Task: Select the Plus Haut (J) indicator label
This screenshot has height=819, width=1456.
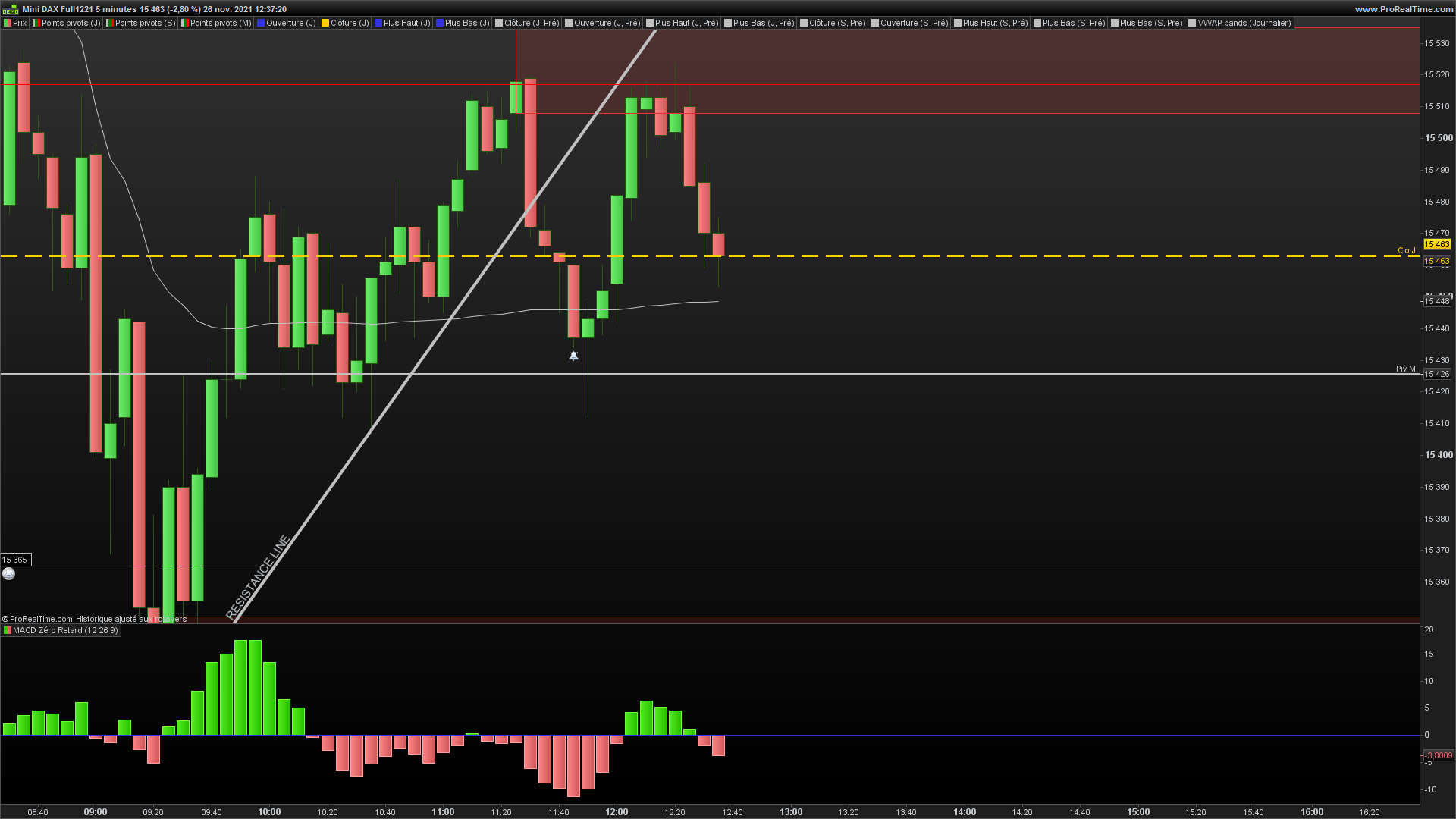Action: (406, 23)
